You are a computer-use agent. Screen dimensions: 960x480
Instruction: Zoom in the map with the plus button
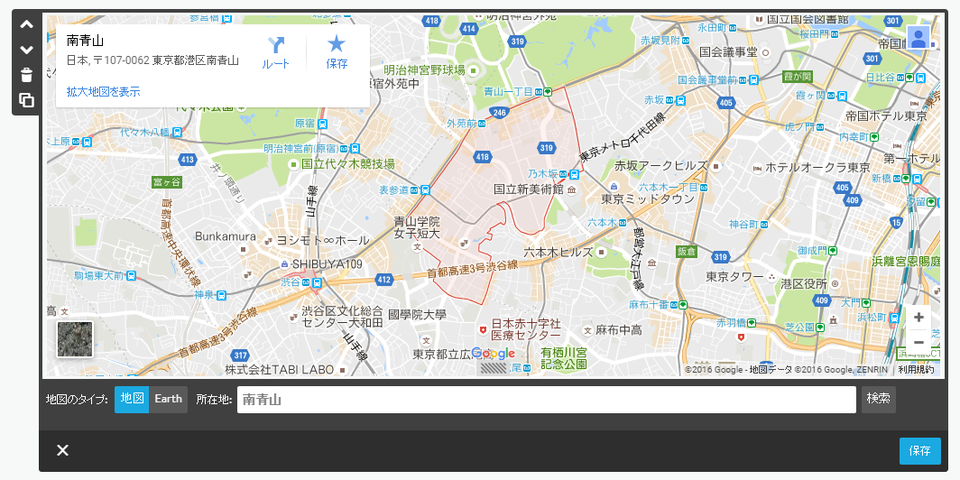point(919,317)
